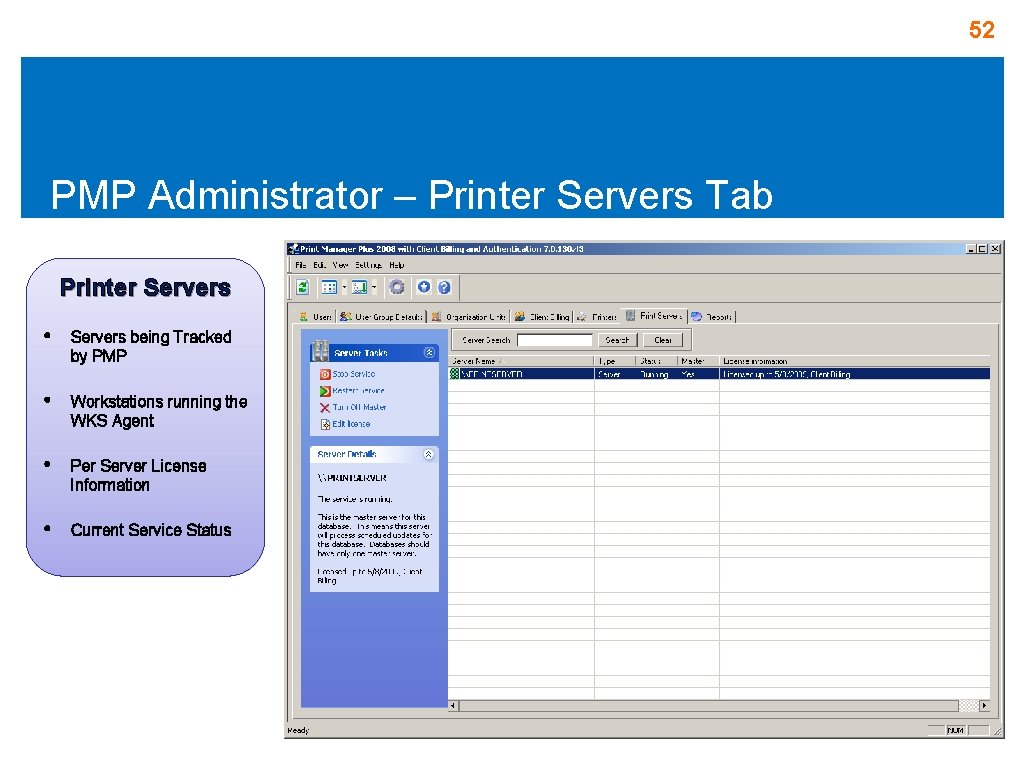Sort by the License Information column header
Viewport: 1024px width, 768px height.
pos(854,361)
